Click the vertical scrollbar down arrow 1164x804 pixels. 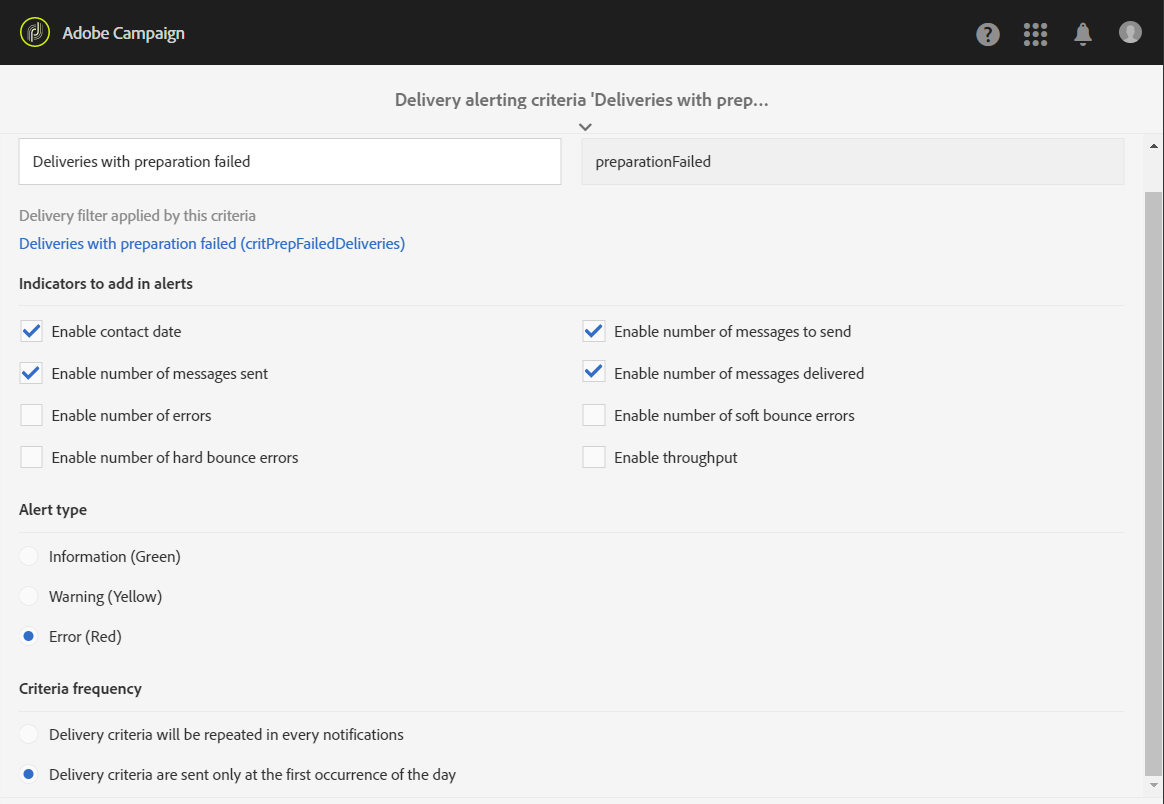click(x=1154, y=786)
